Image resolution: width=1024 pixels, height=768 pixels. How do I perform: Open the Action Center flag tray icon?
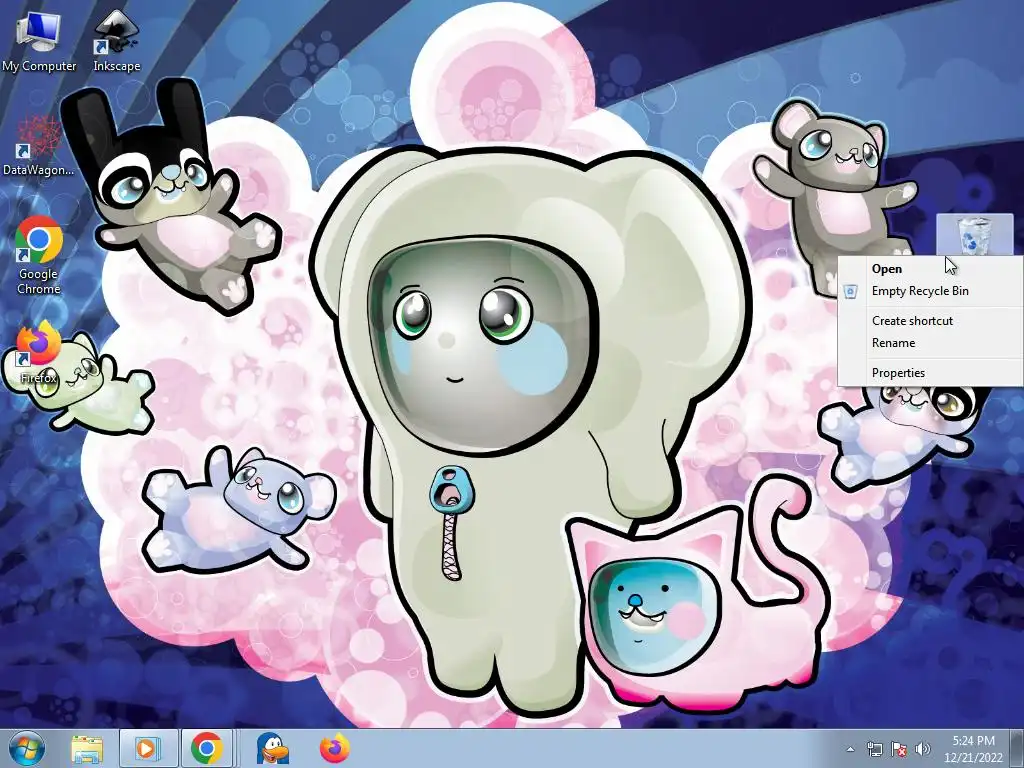click(x=899, y=749)
